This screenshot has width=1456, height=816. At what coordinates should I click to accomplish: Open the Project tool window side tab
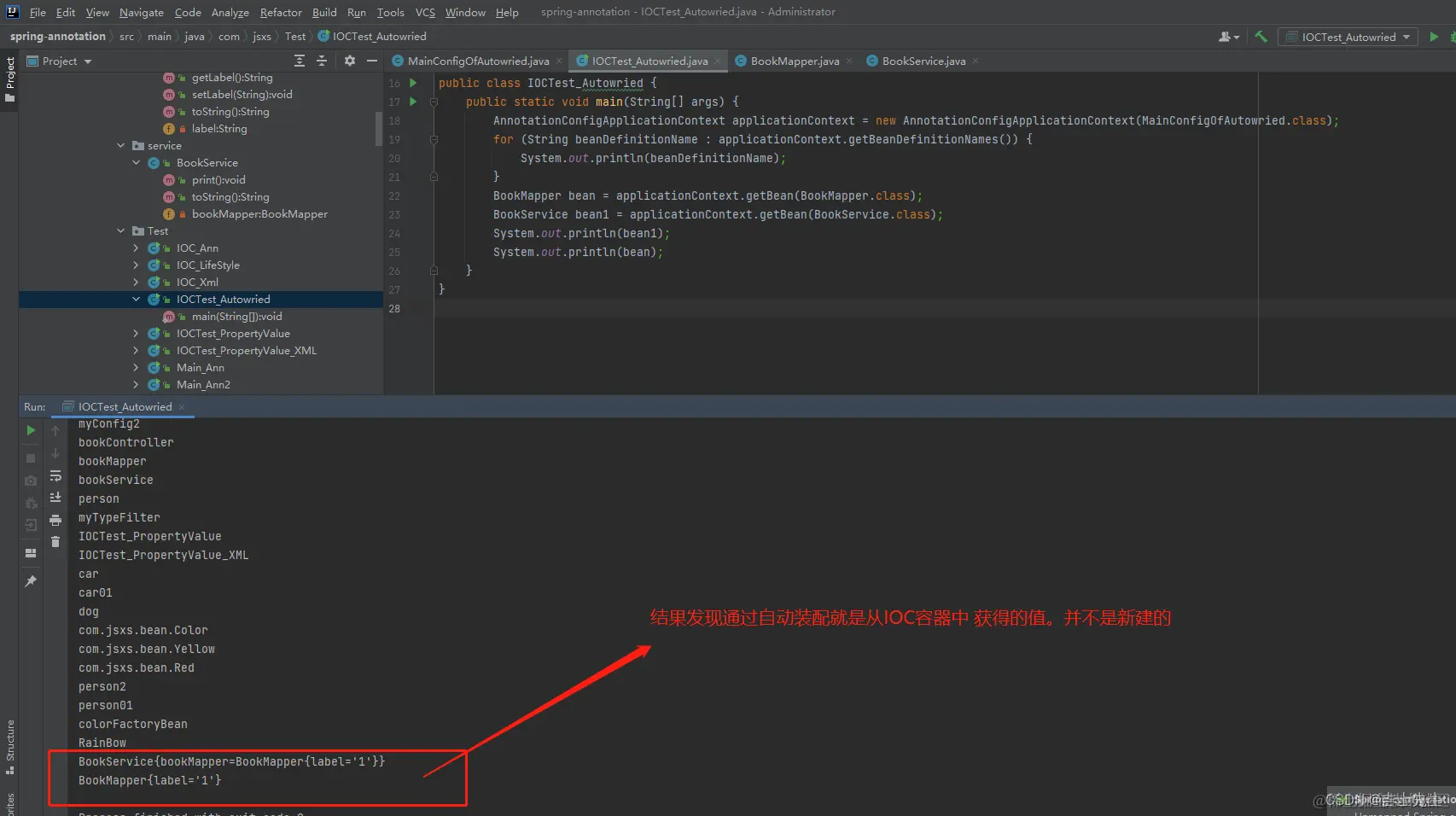(9, 79)
